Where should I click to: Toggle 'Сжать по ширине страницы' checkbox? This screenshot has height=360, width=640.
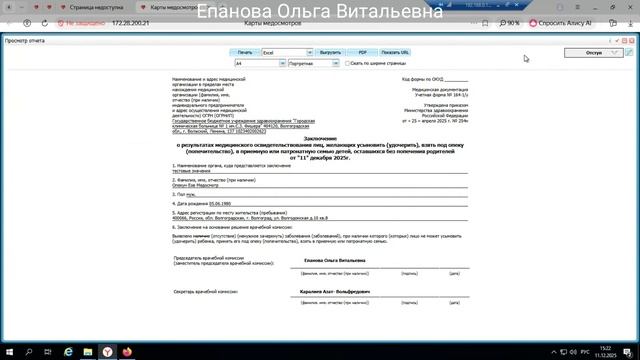[347, 64]
